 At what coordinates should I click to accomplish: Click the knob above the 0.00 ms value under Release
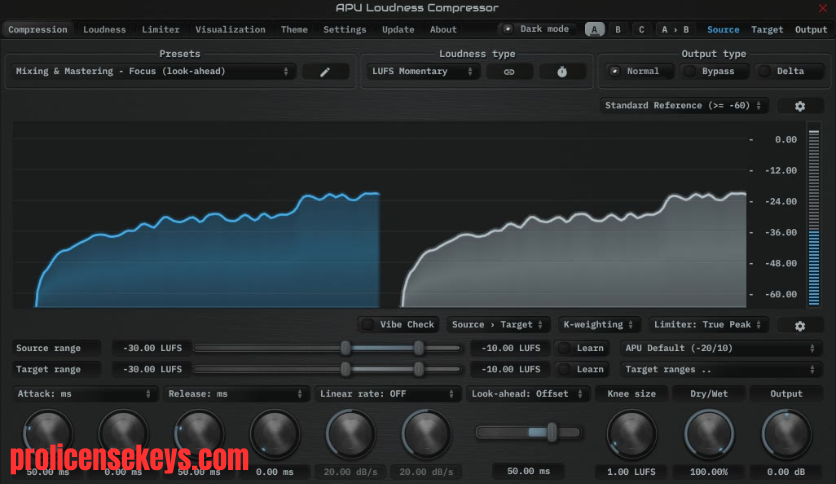275,434
